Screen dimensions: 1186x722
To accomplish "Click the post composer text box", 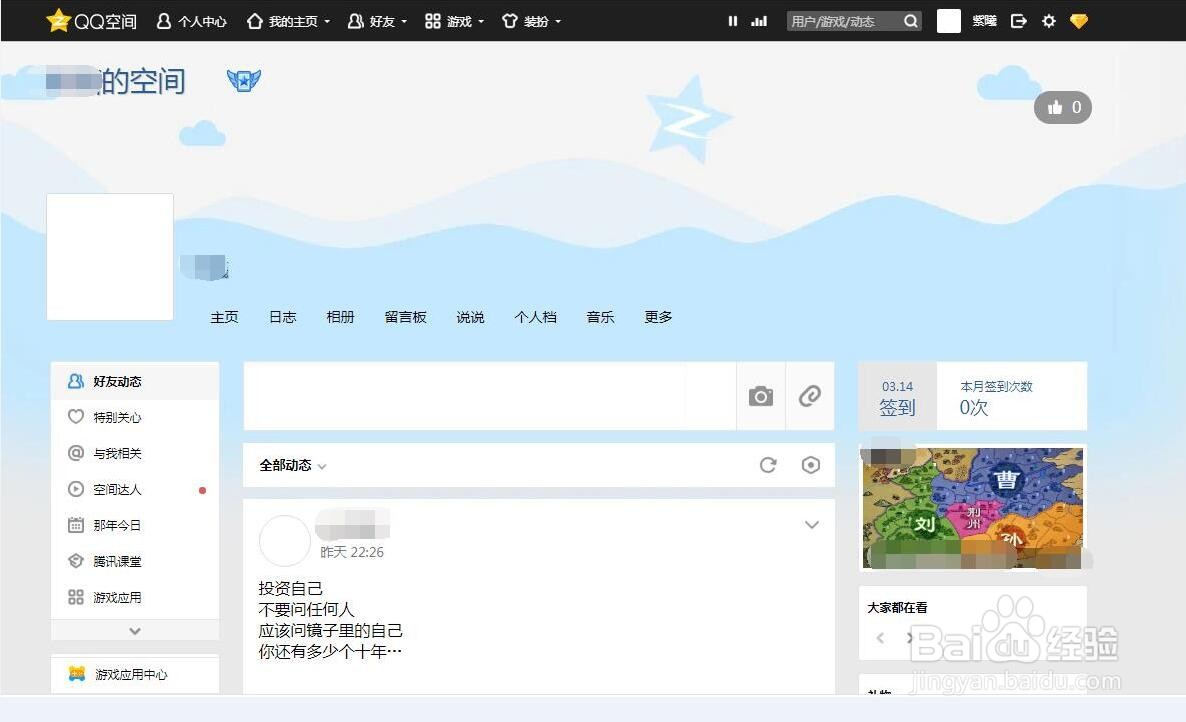I will pyautogui.click(x=489, y=395).
